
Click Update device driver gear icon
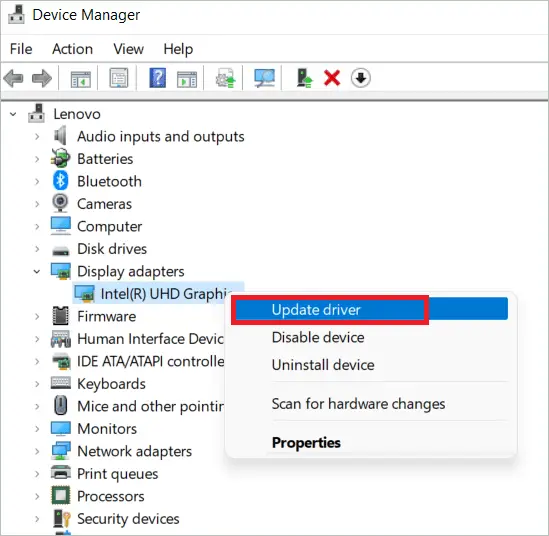click(x=225, y=78)
